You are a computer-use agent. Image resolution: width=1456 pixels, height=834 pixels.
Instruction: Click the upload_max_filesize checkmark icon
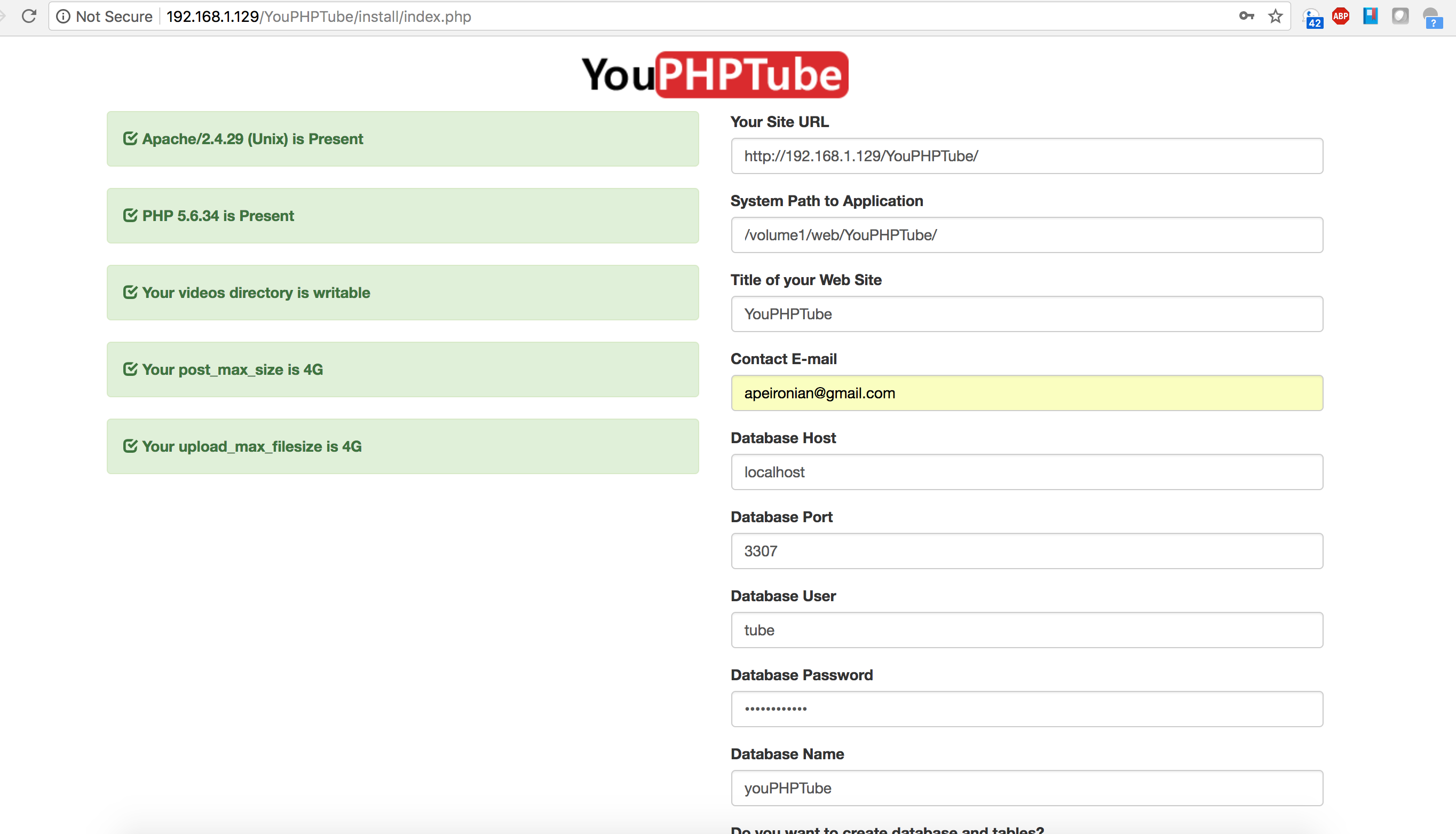(x=130, y=445)
